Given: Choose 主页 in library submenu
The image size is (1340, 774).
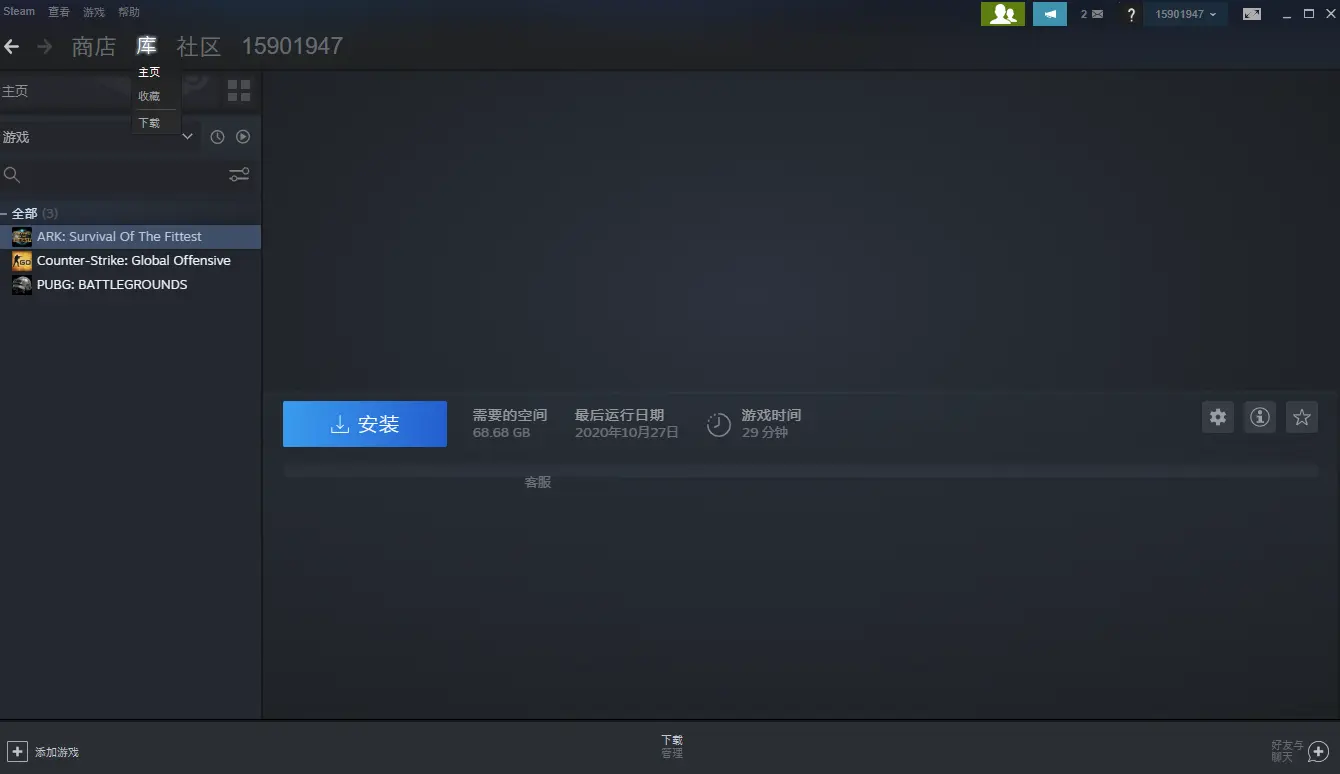Looking at the screenshot, I should click(149, 72).
